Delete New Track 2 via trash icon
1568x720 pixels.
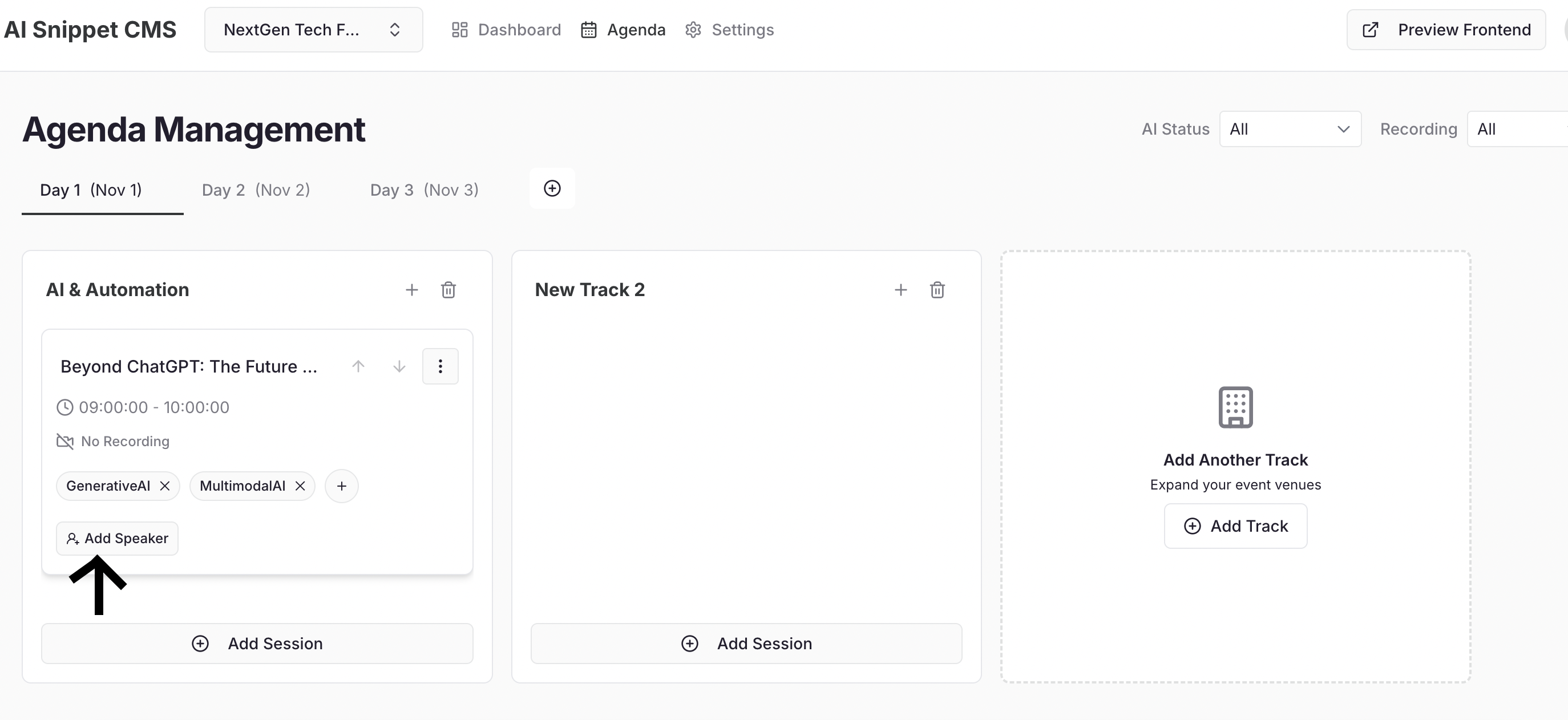point(937,290)
